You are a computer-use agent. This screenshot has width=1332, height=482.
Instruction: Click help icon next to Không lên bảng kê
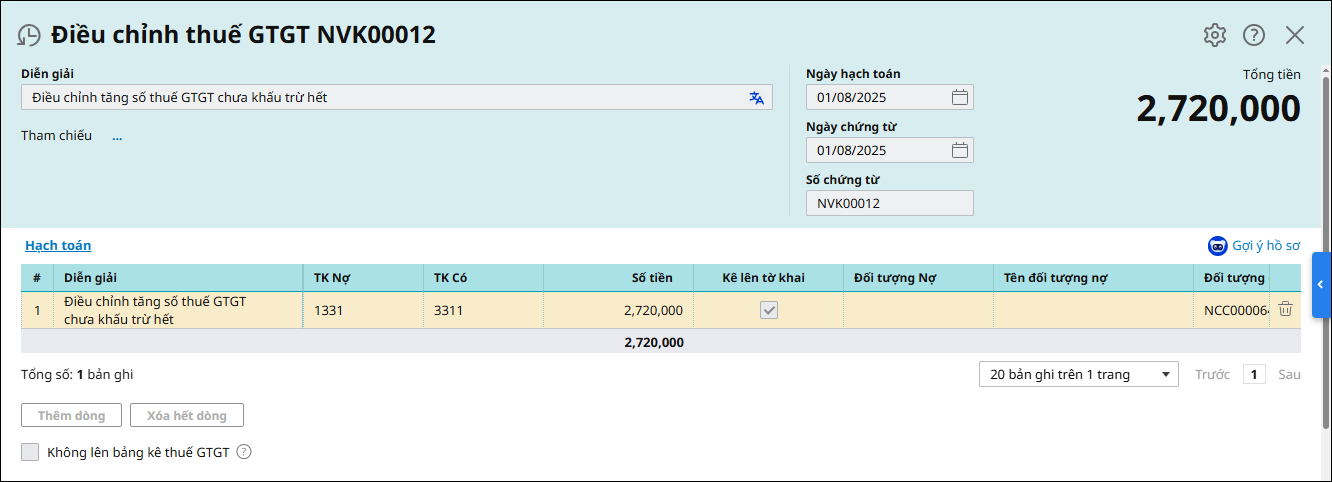pyautogui.click(x=243, y=452)
